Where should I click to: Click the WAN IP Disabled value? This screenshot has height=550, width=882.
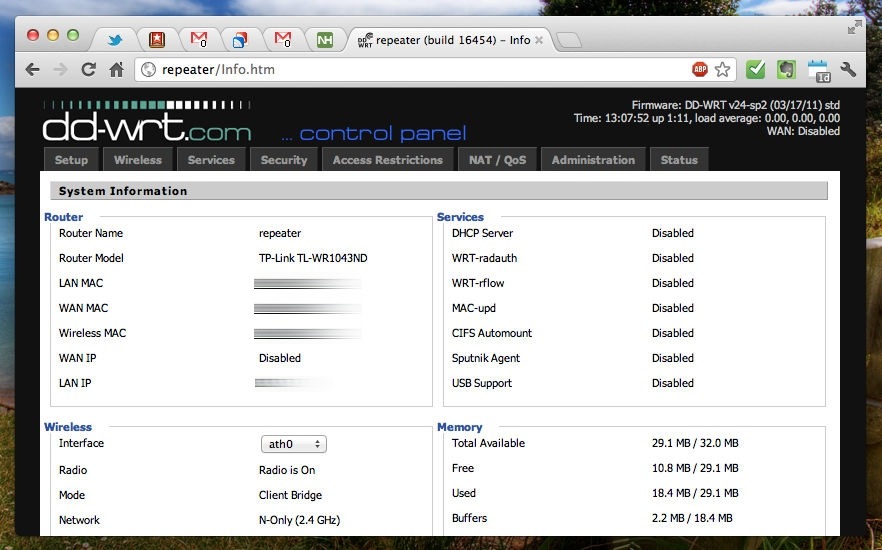[280, 358]
